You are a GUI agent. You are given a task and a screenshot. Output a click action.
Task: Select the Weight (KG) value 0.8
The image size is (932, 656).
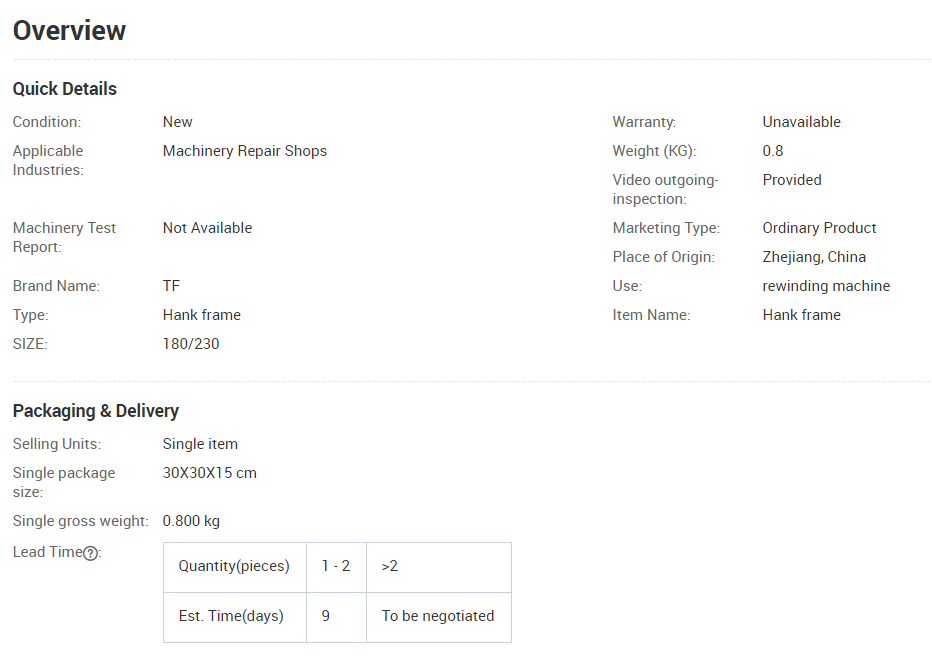click(x=773, y=151)
